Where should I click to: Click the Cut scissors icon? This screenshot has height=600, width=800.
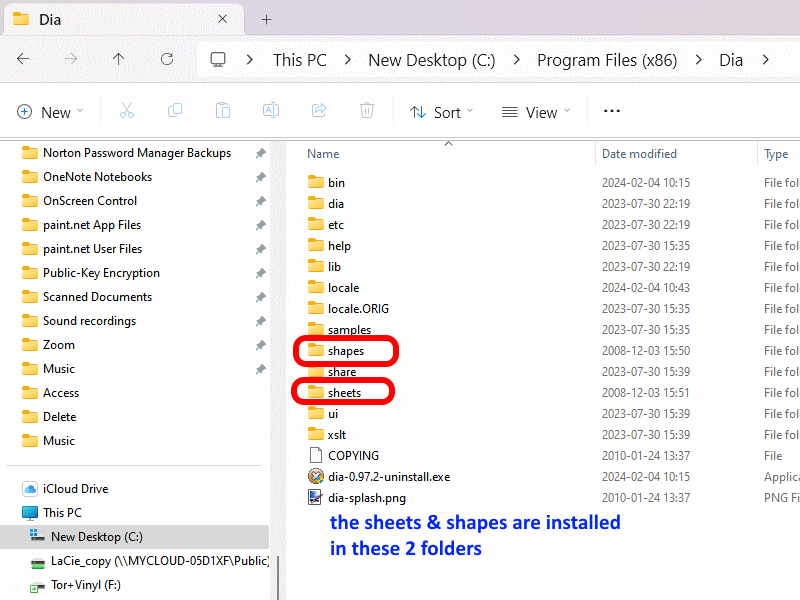(127, 111)
